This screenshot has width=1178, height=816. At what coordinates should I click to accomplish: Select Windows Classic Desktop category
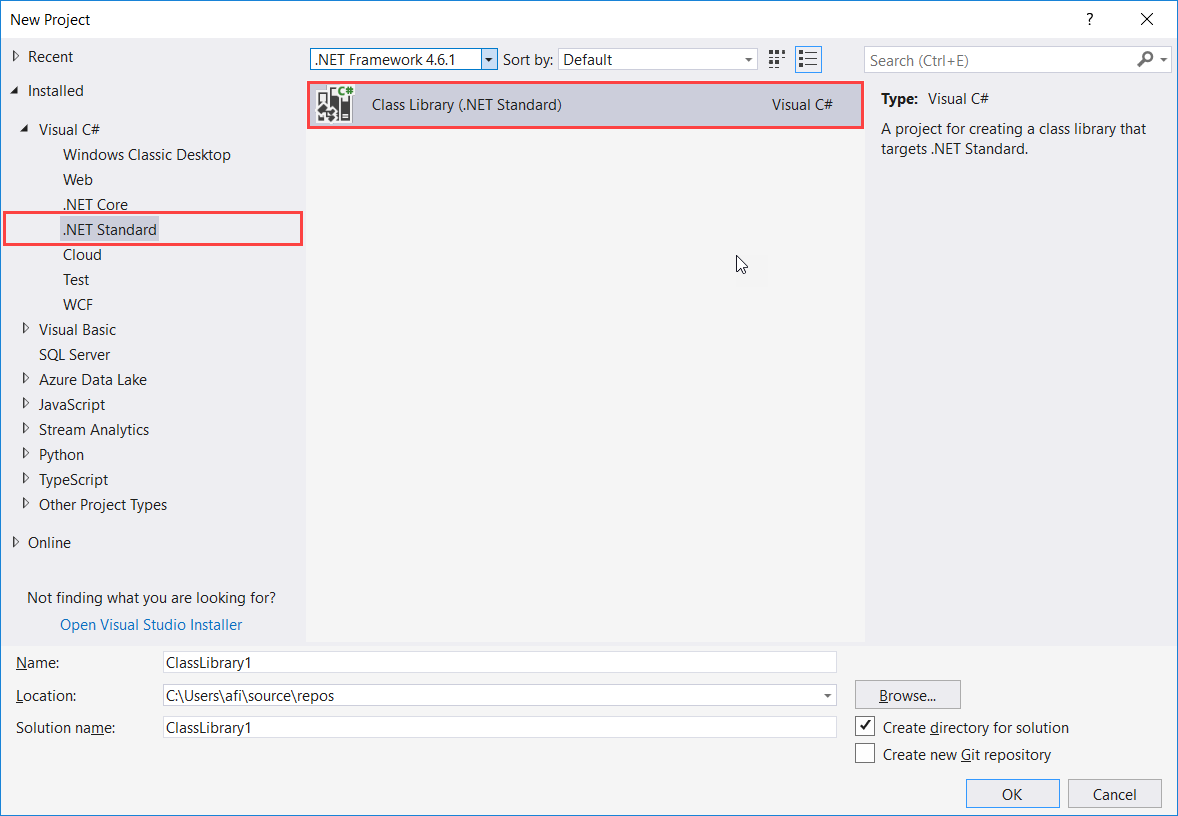click(x=146, y=155)
